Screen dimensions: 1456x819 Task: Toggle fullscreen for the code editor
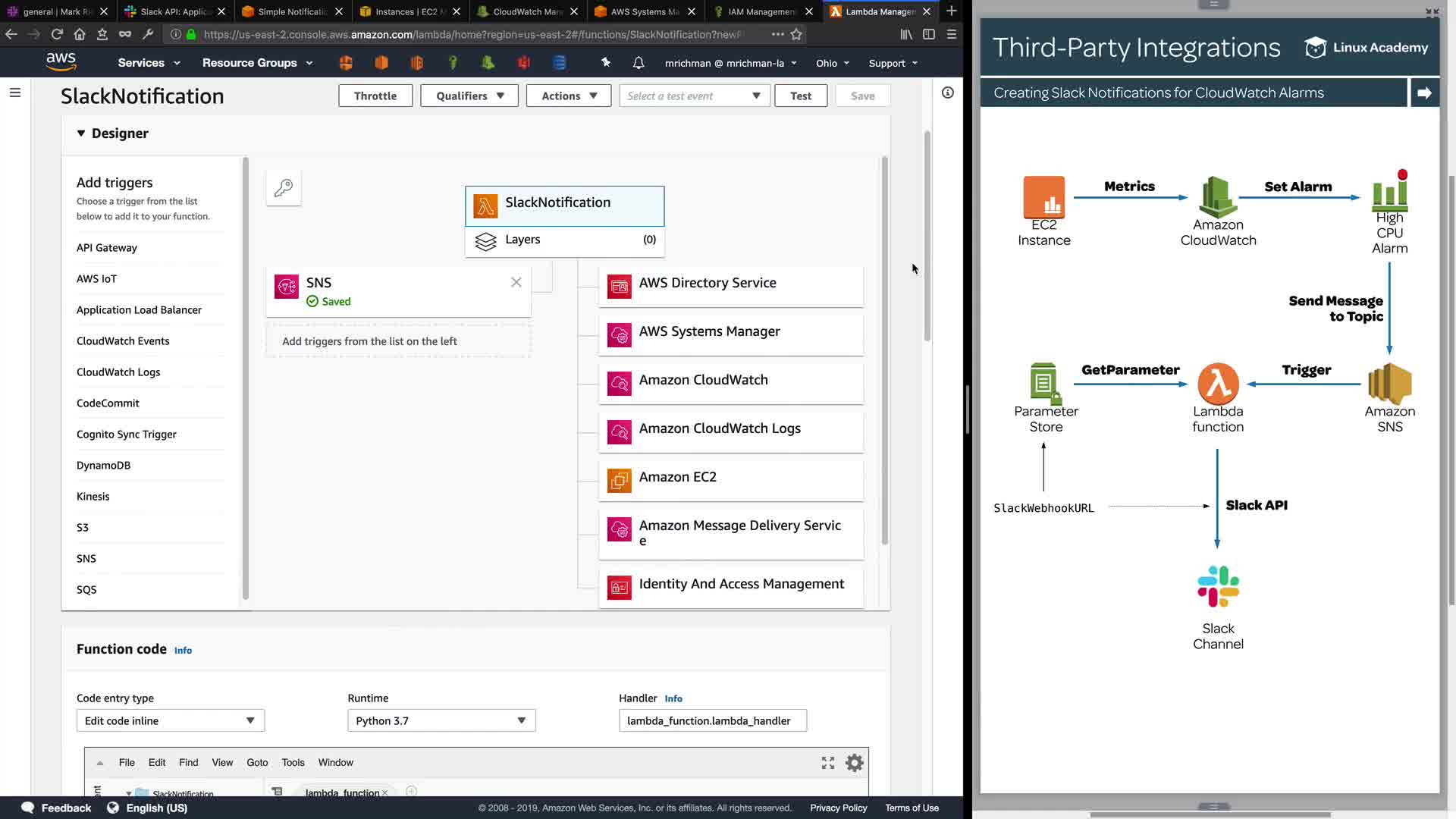828,763
